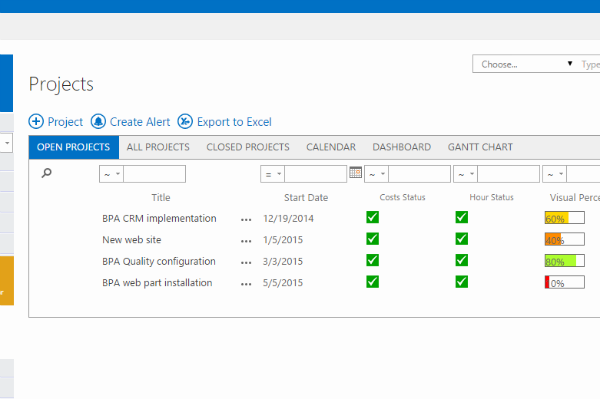Click the 0% progress bar

pos(565,282)
